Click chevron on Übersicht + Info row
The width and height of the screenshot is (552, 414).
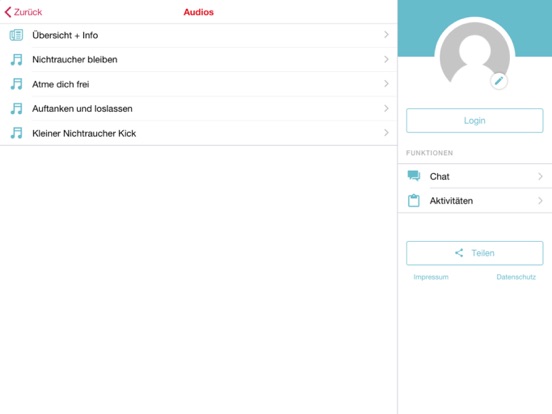click(x=386, y=34)
